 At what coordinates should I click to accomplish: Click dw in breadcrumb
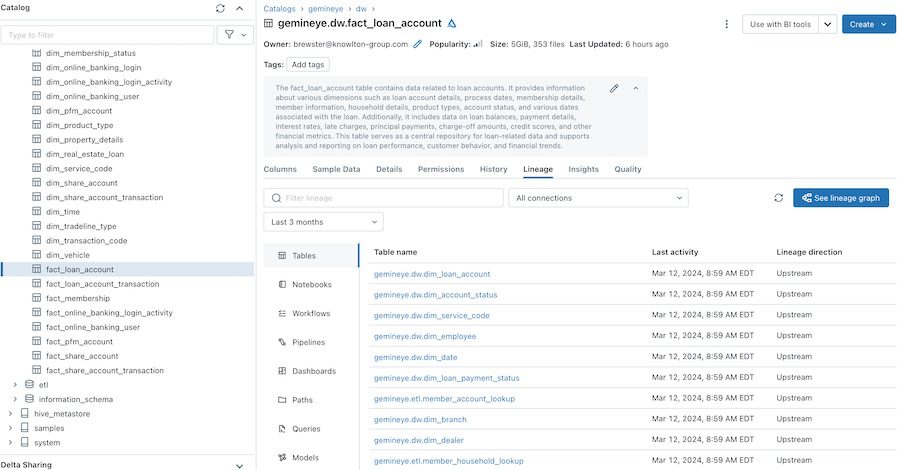[x=361, y=9]
